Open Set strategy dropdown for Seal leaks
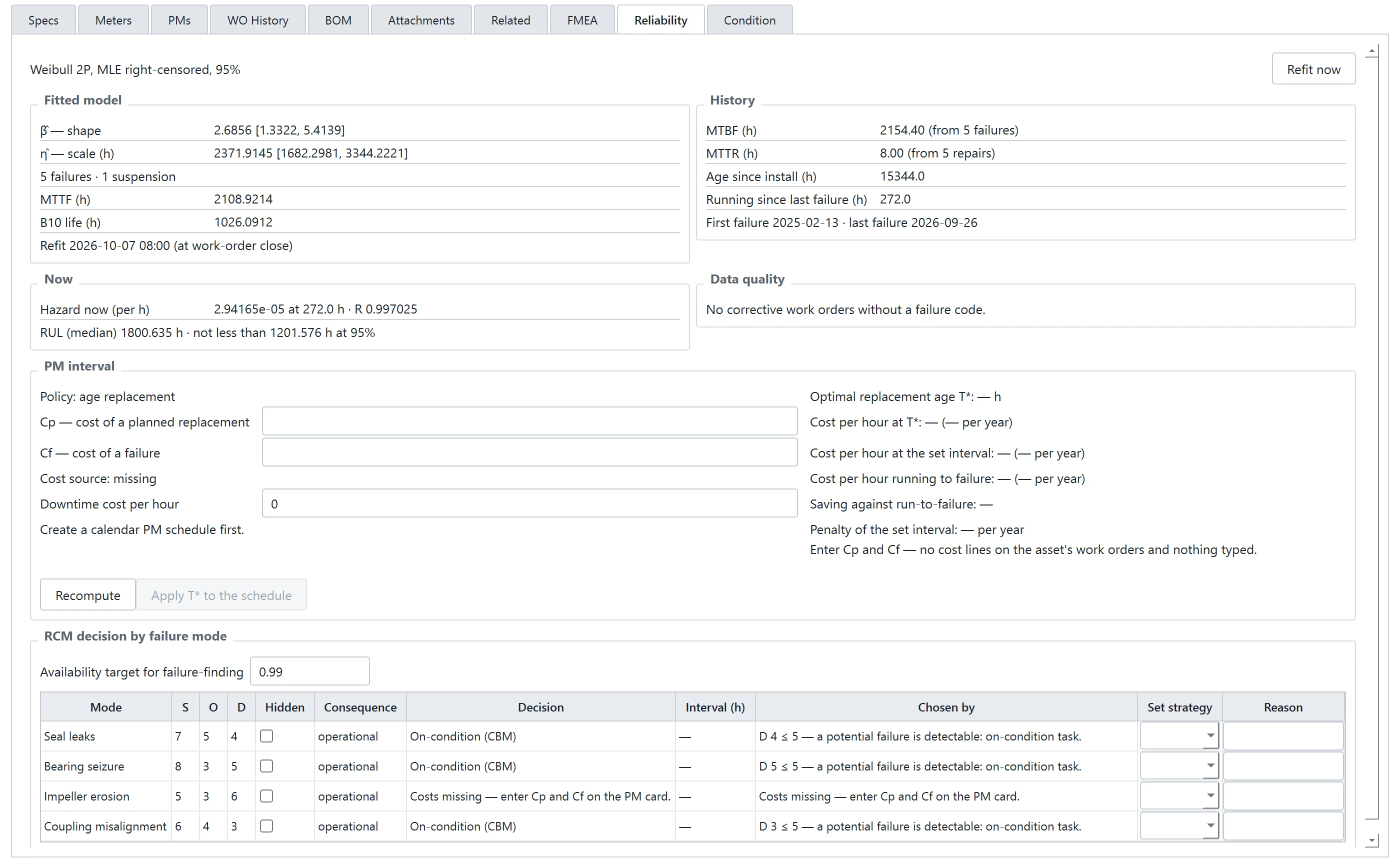Viewport: 1400px width, 861px height. [x=1179, y=736]
